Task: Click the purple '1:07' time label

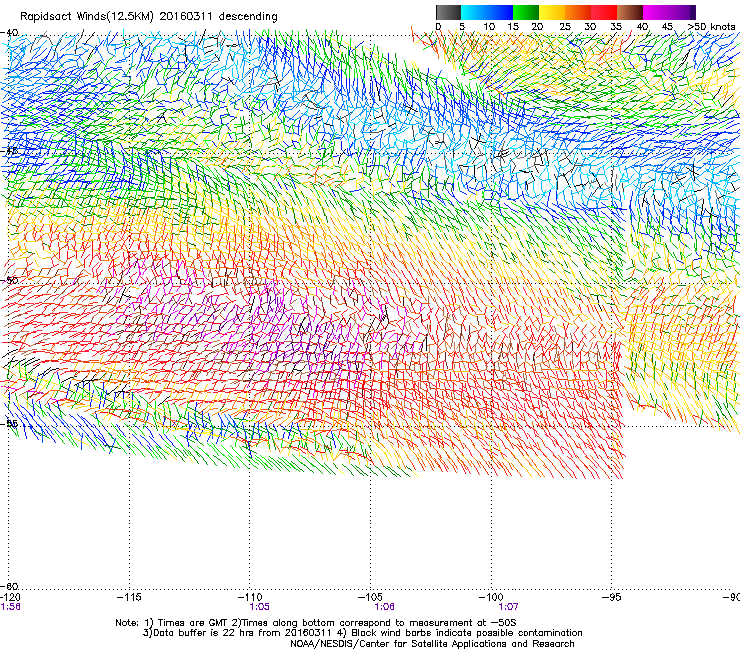Action: click(508, 607)
